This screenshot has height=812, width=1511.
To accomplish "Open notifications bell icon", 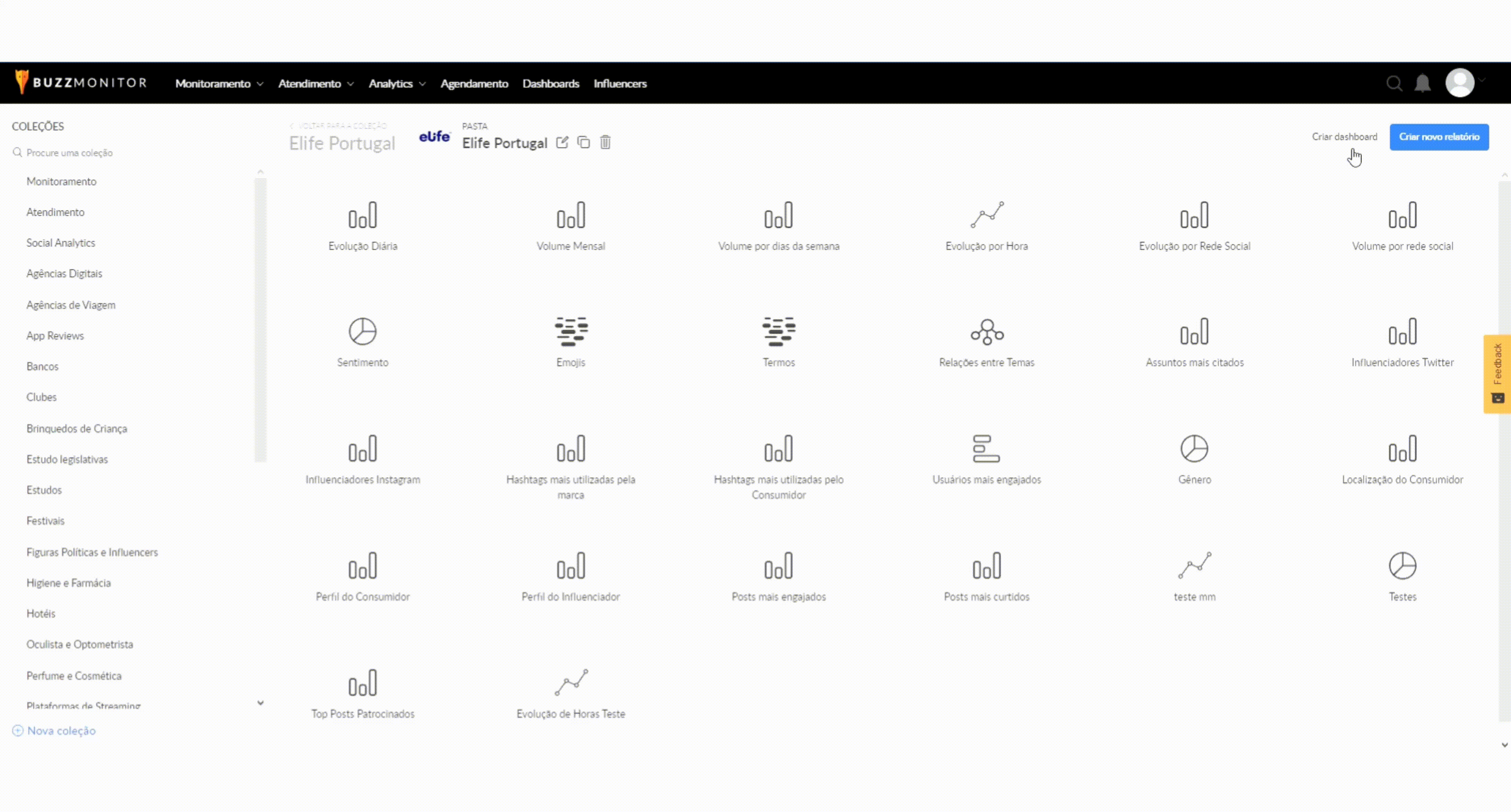I will pyautogui.click(x=1422, y=83).
